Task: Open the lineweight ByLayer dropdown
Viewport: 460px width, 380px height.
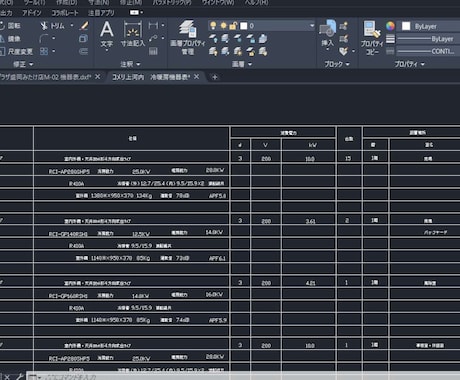Action: pos(429,39)
